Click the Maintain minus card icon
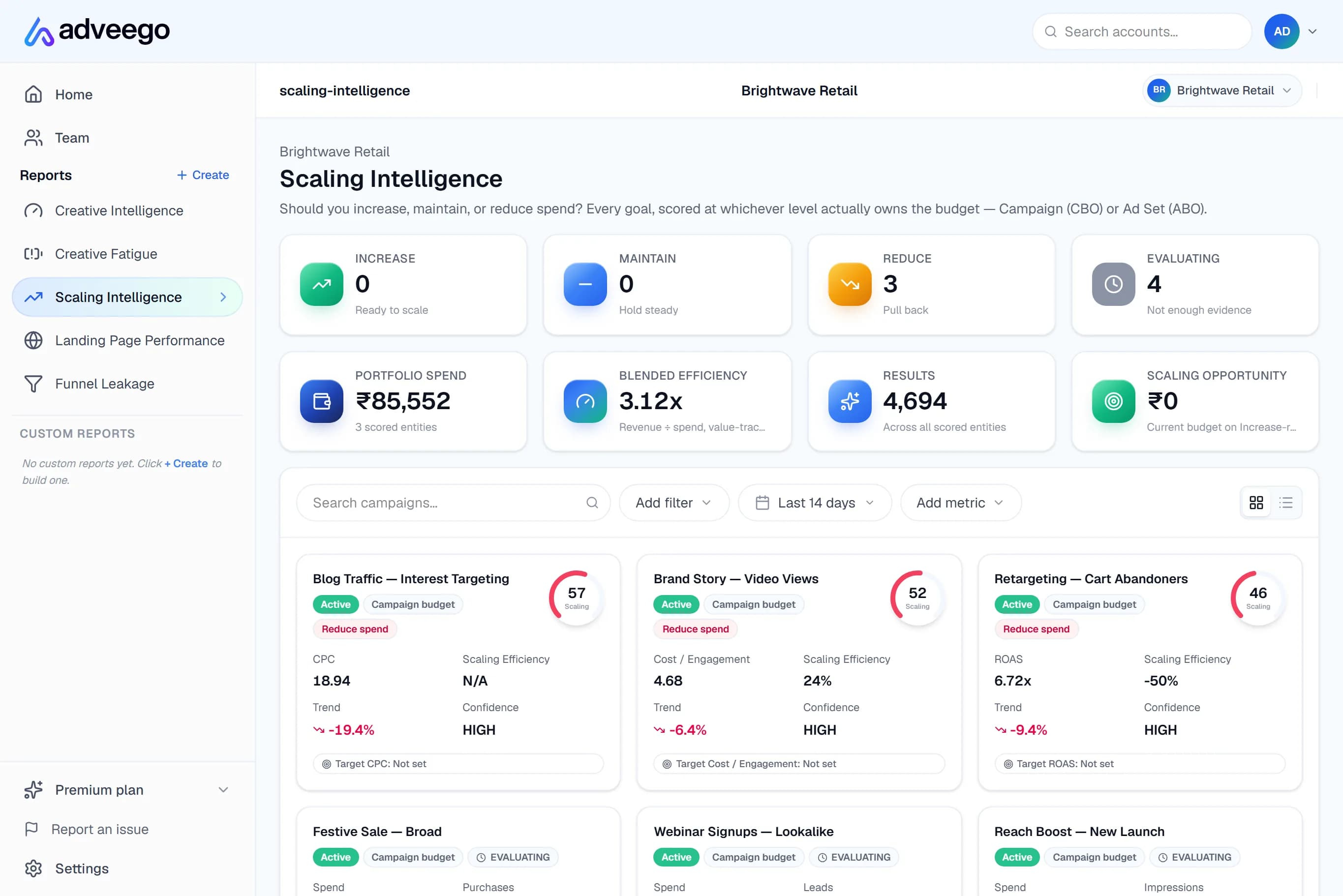Image resolution: width=1343 pixels, height=896 pixels. (584, 284)
